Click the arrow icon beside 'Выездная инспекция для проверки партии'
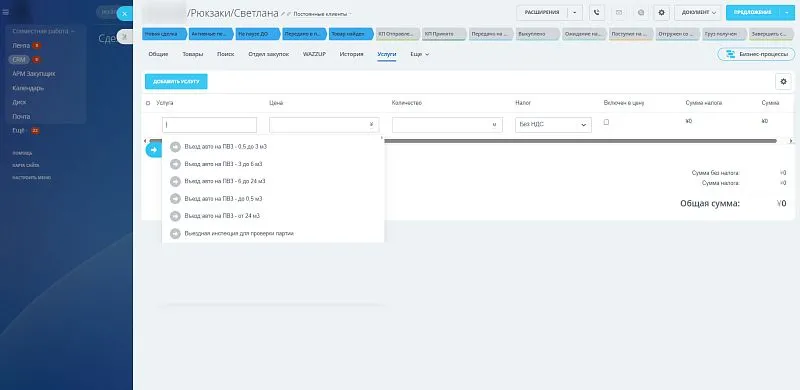The height and width of the screenshot is (390, 800). pos(176,233)
